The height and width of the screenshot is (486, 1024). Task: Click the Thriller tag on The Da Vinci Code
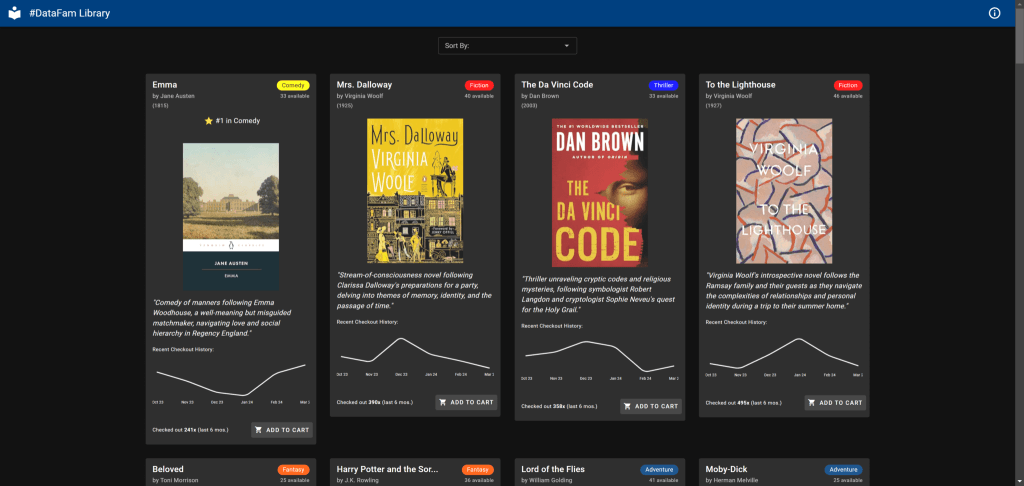point(663,86)
